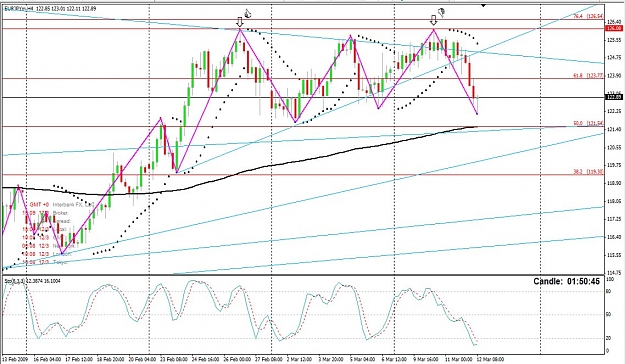625x364 pixels.
Task: Click the stochastic indicator label in lower pane
Action: point(32,281)
